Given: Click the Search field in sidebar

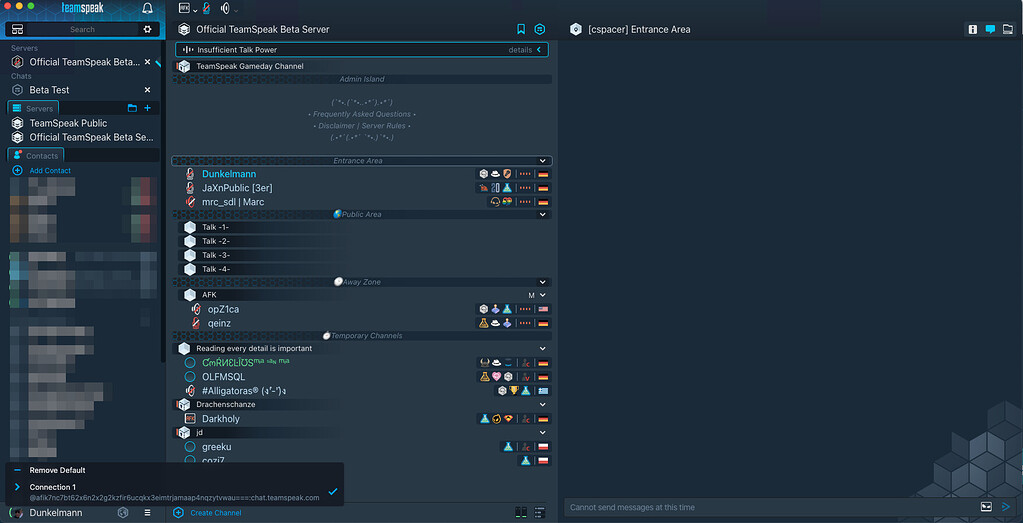Looking at the screenshot, I should pyautogui.click(x=83, y=29).
